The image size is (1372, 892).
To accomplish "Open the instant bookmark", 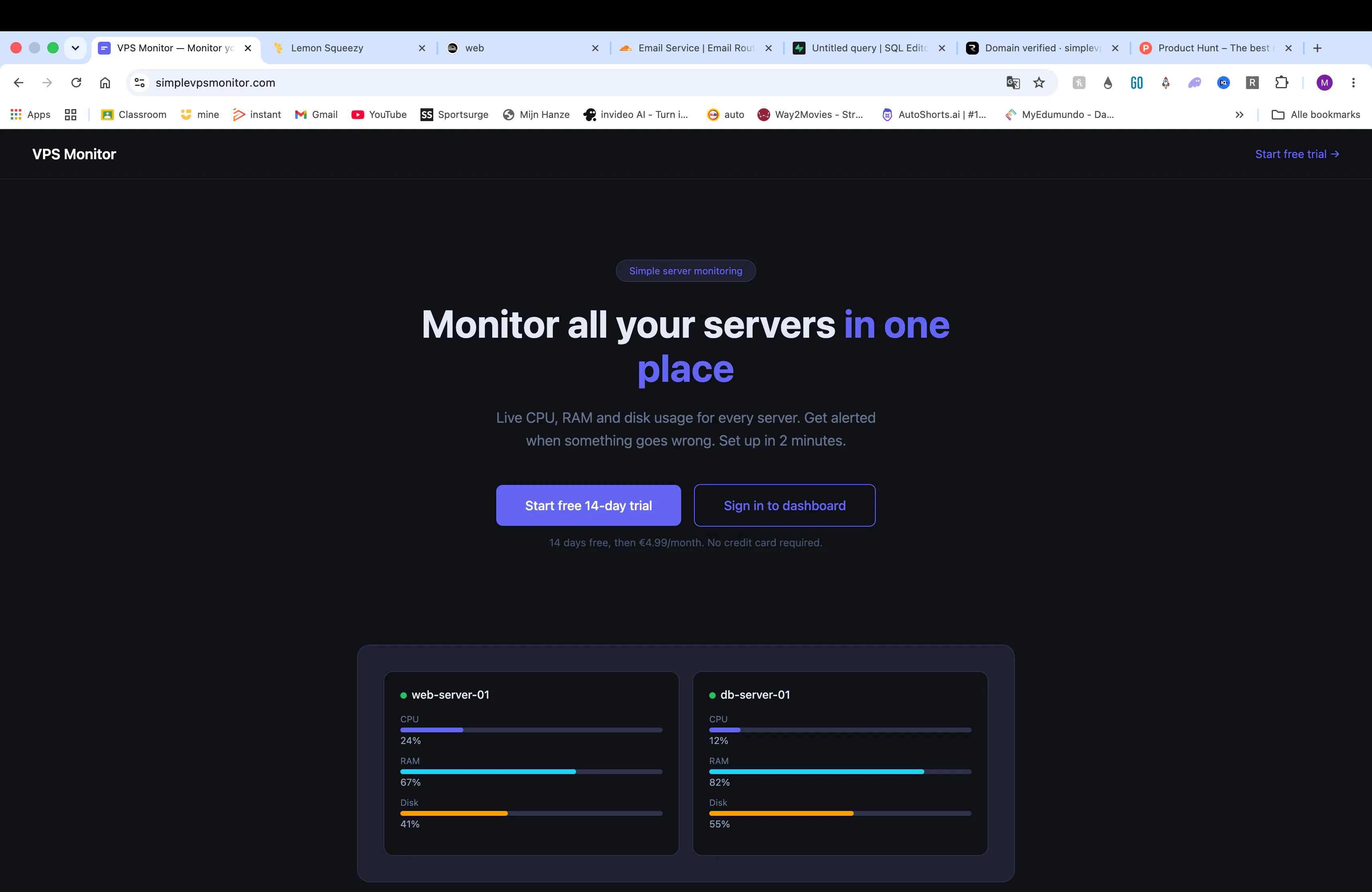I will pyautogui.click(x=256, y=115).
